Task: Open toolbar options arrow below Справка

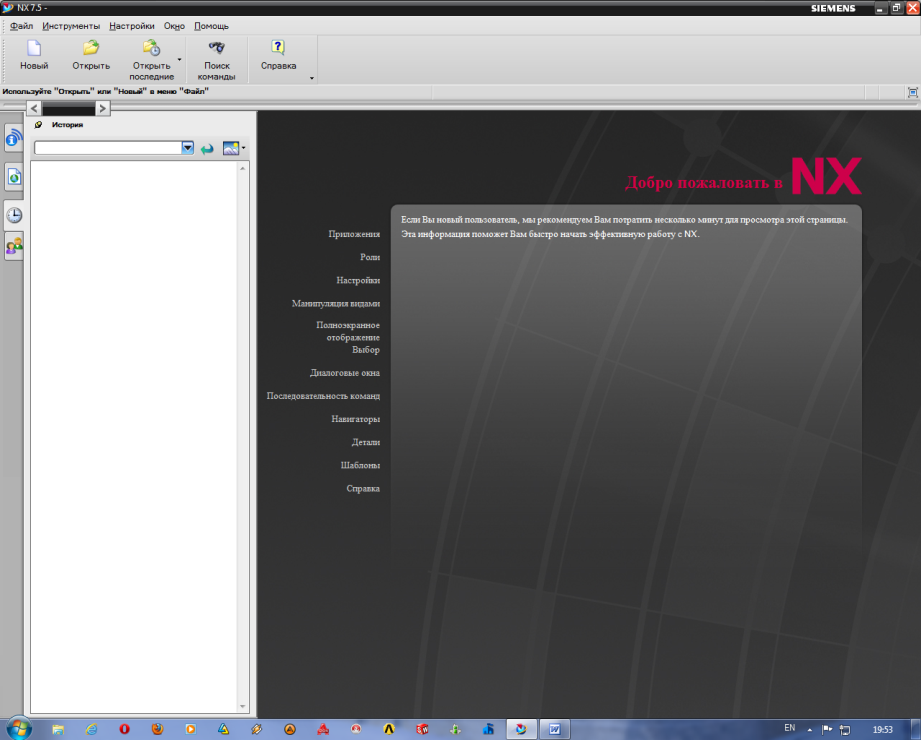Action: [x=312, y=78]
